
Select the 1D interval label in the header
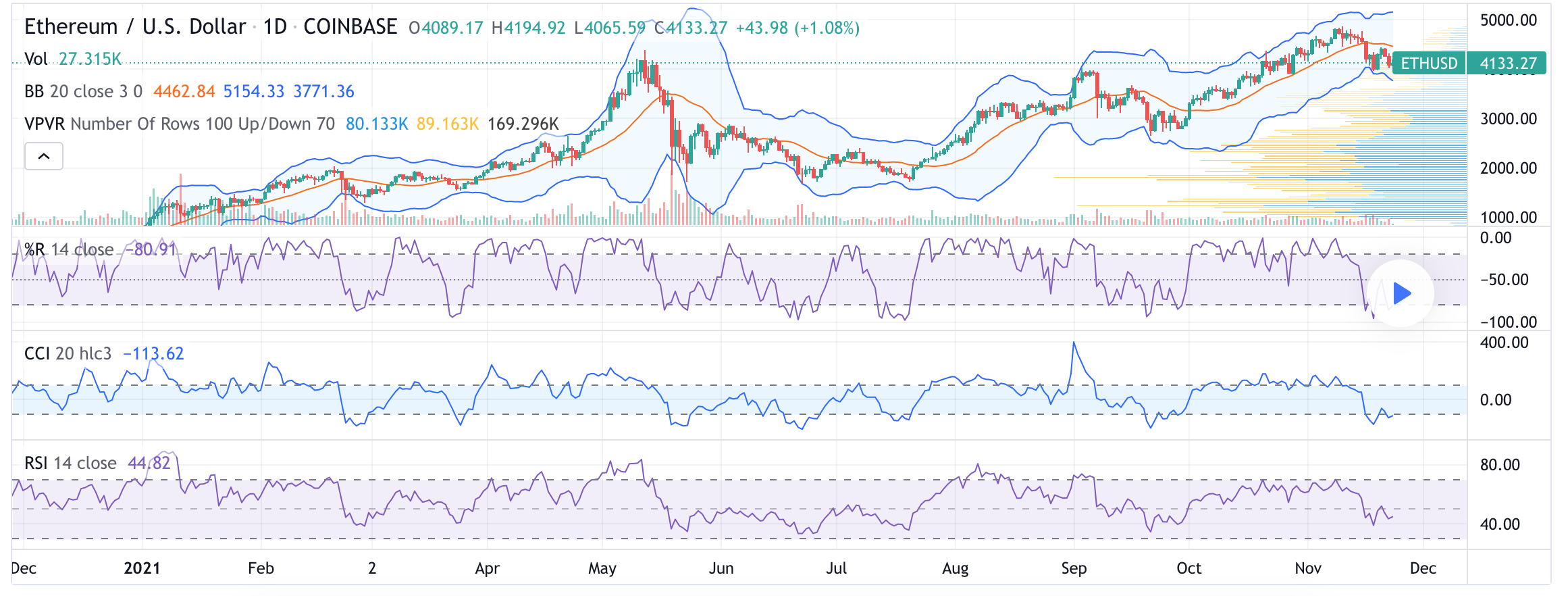[275, 27]
